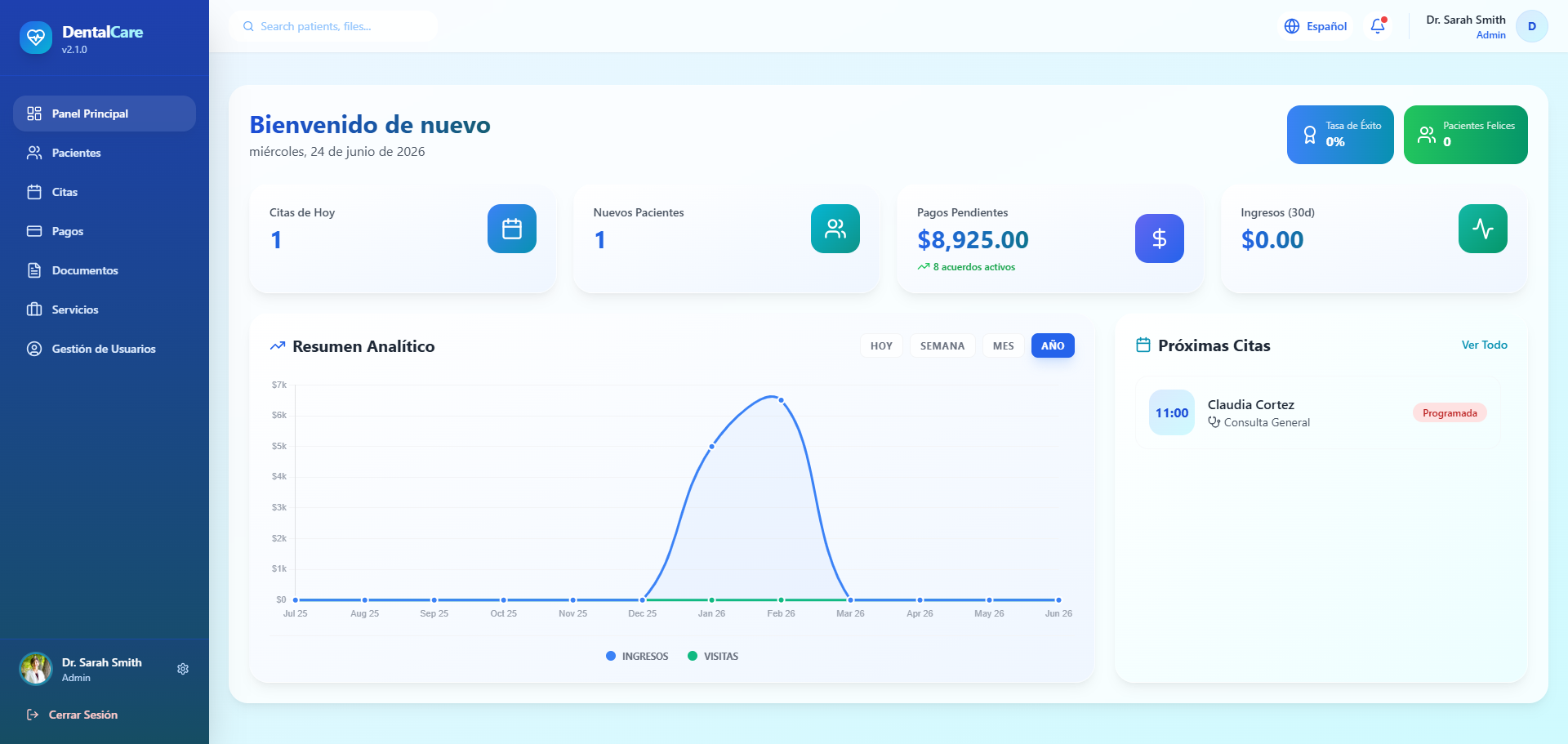Click the Pacientes Felices card
This screenshot has width=1568, height=744.
click(x=1466, y=135)
